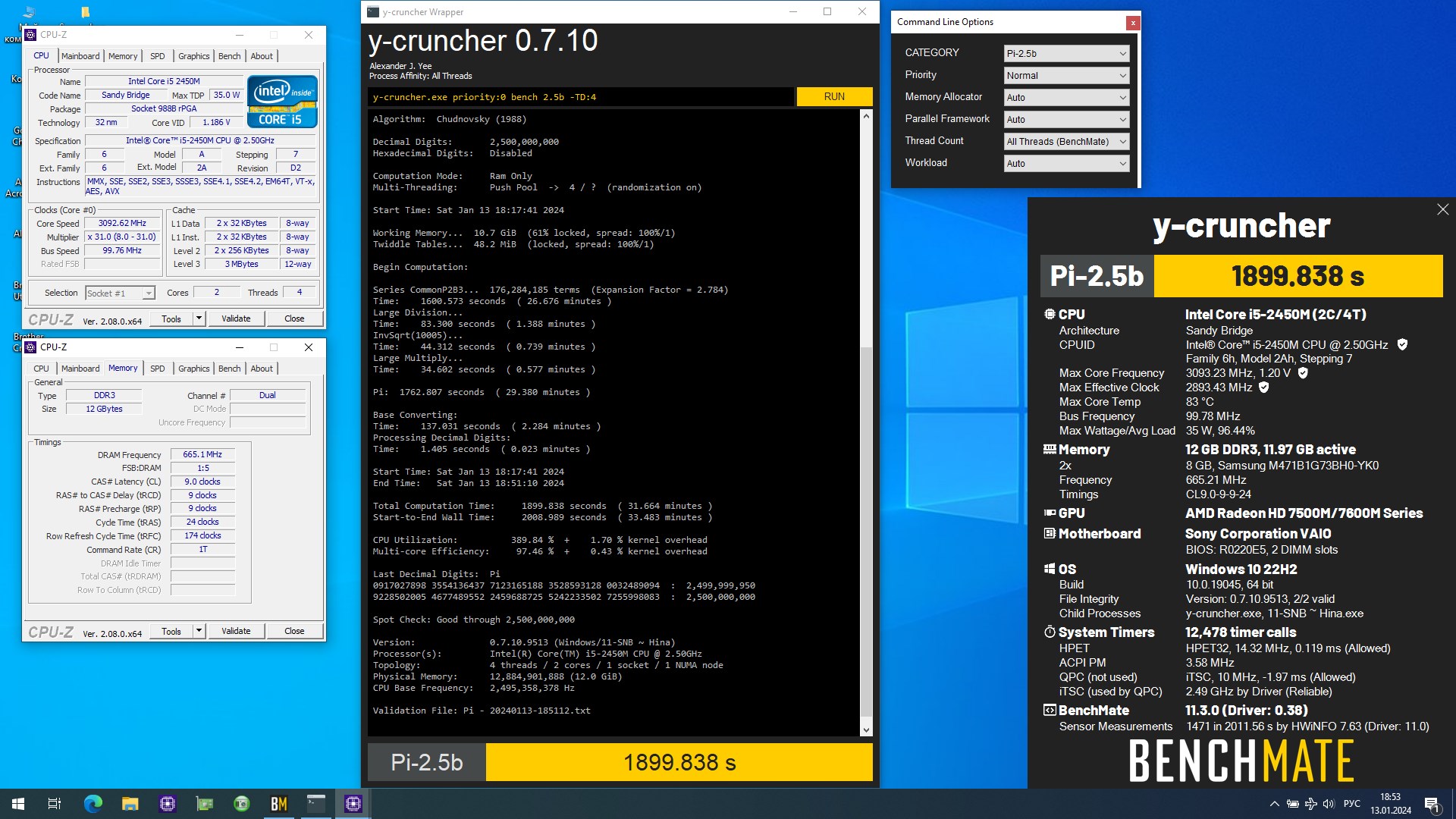Click the System Timers stopwatch icon
Viewport: 1456px width, 819px height.
(1050, 632)
